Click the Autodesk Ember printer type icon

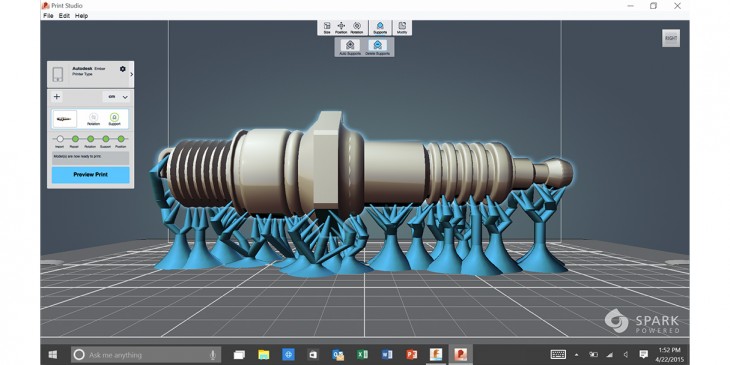click(58, 74)
